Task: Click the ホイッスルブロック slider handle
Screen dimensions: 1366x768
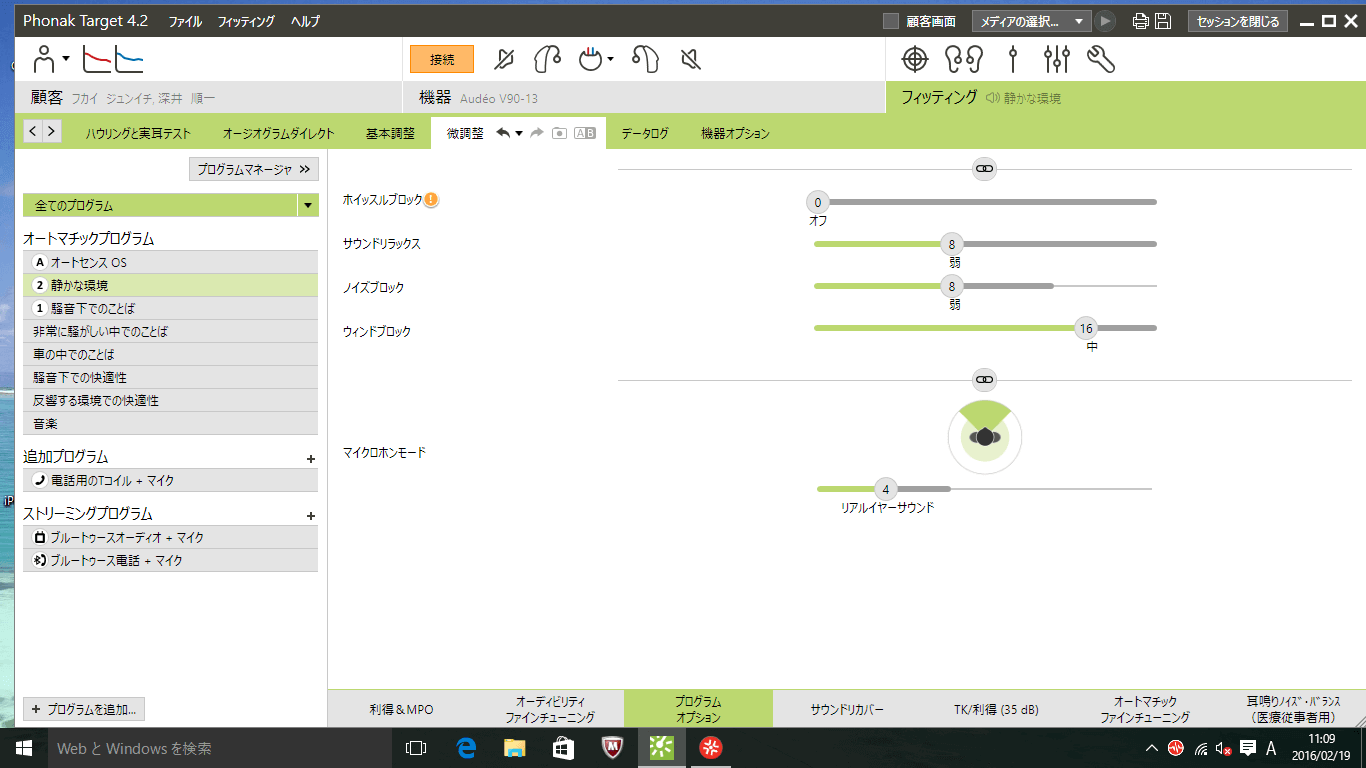Action: pyautogui.click(x=818, y=202)
